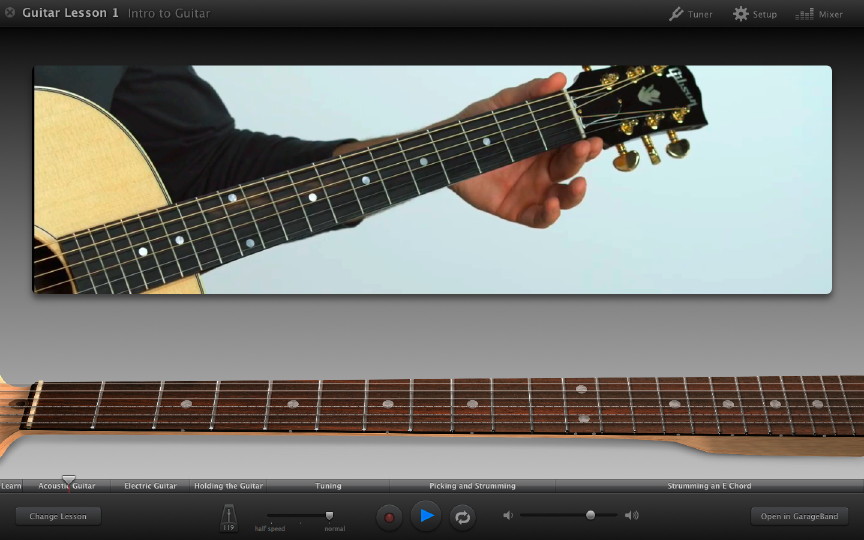Viewport: 864px width, 540px height.
Task: Start recording with the red record button
Action: 389,517
